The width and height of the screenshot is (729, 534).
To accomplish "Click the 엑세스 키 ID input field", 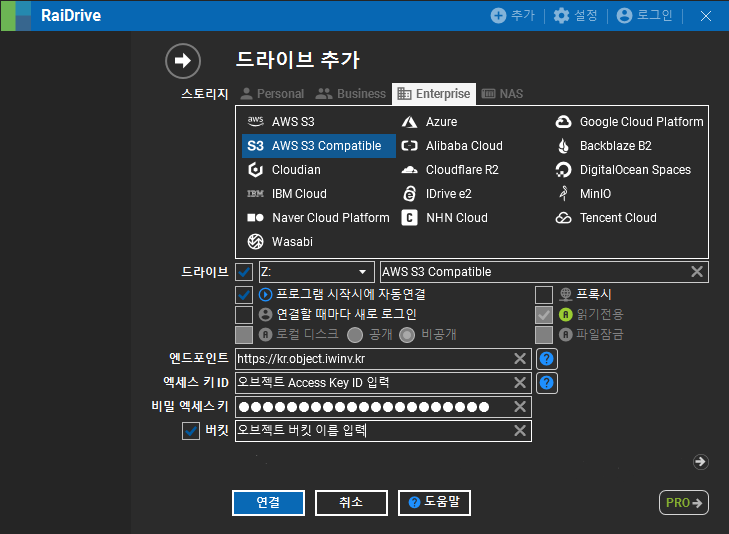I will [383, 383].
